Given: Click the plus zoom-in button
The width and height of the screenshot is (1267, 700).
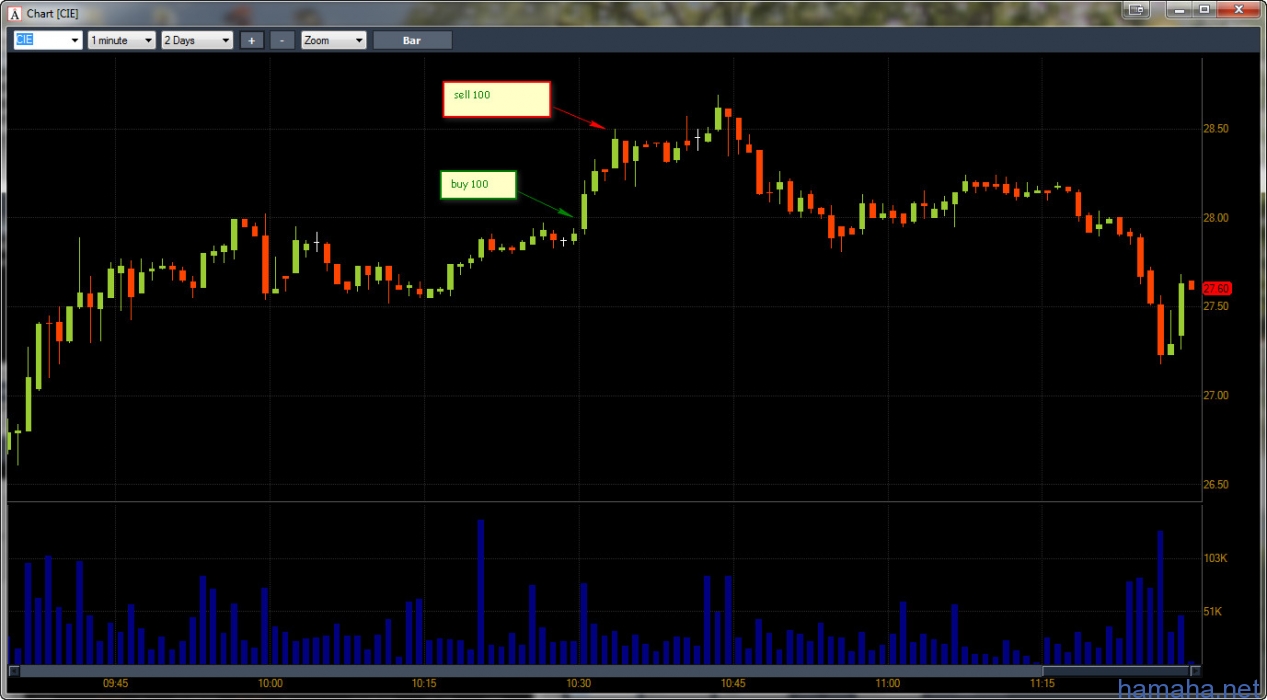Looking at the screenshot, I should (251, 40).
